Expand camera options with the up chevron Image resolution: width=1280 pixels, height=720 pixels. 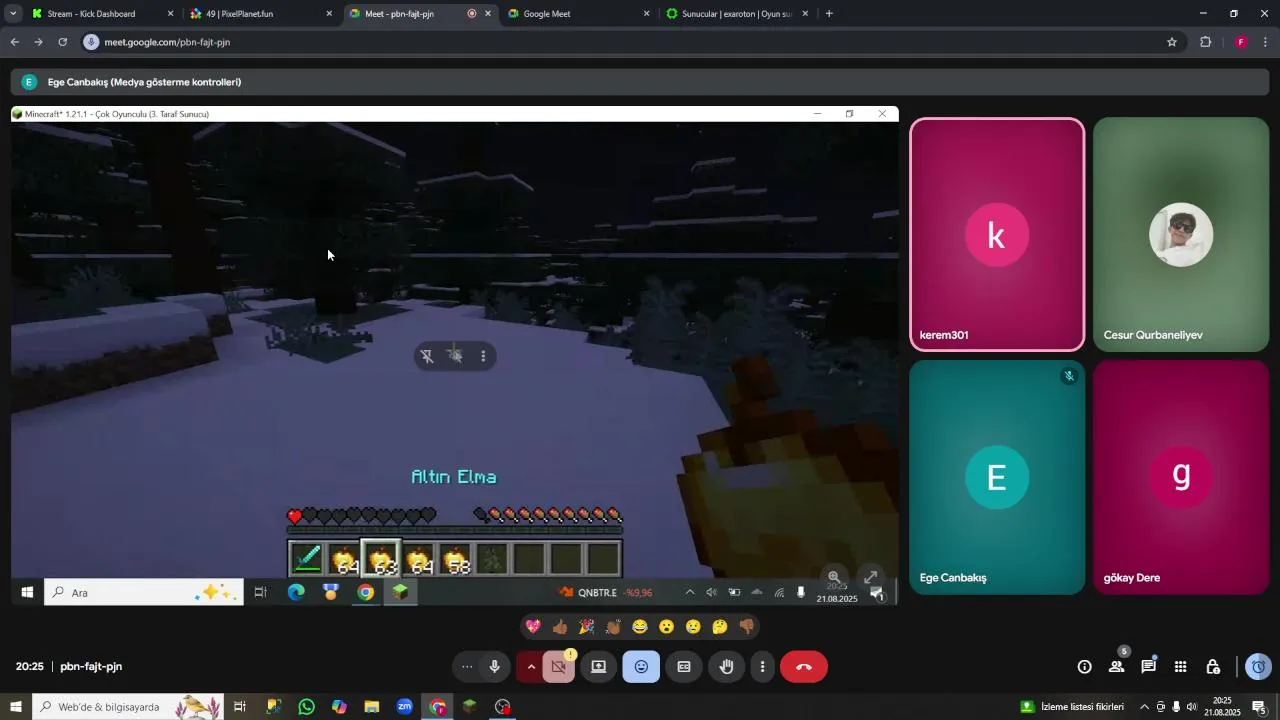pyautogui.click(x=531, y=667)
